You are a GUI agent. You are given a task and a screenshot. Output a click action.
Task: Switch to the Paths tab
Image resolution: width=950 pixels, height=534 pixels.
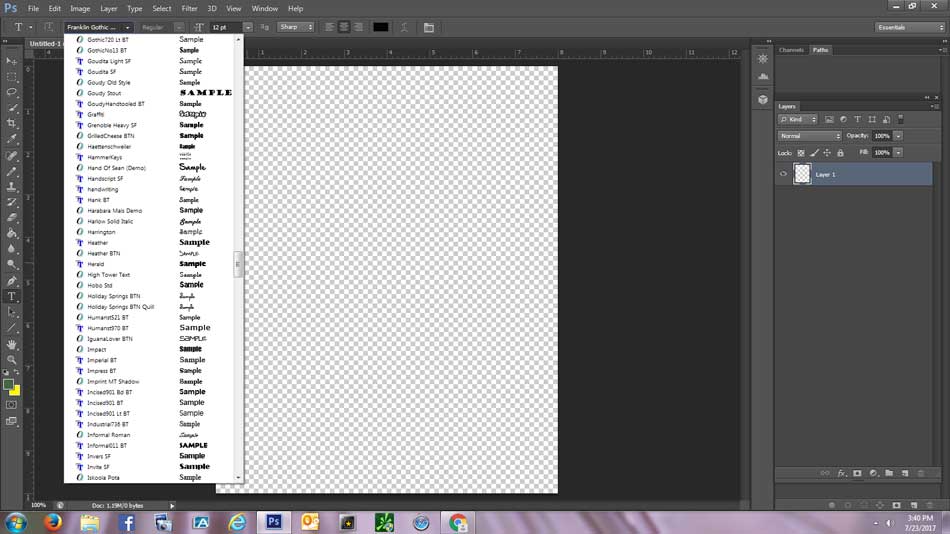tap(820, 50)
